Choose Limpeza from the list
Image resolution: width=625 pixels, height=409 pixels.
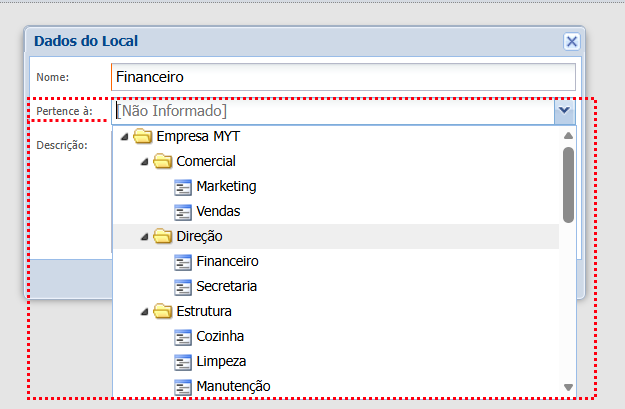pyautogui.click(x=221, y=361)
